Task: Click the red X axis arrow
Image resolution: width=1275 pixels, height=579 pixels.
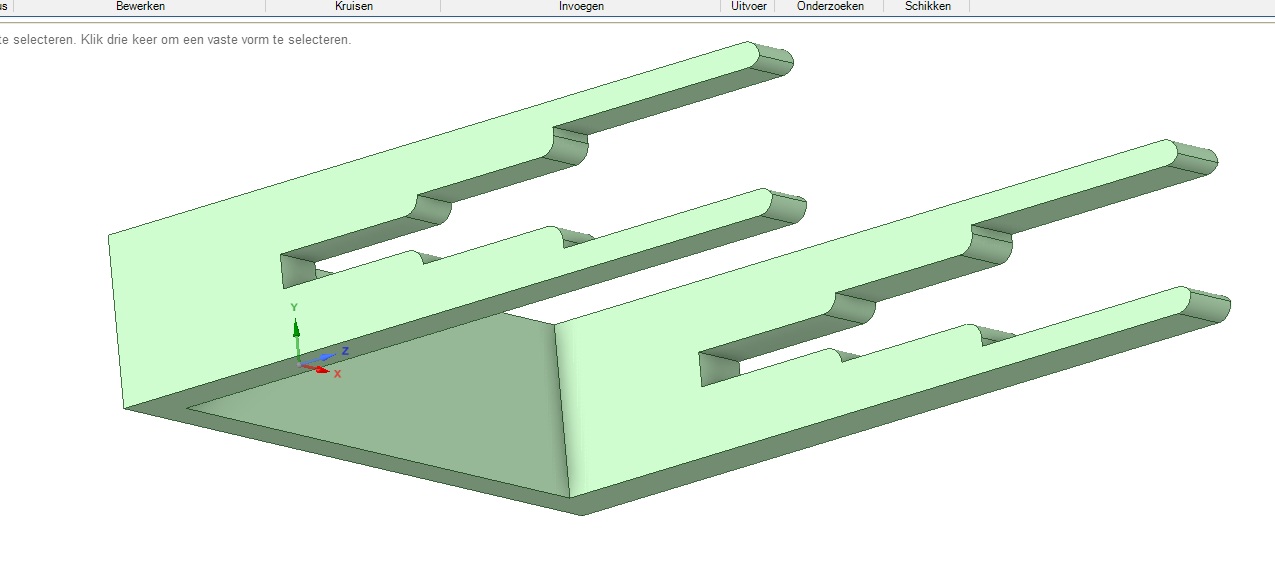Action: click(322, 370)
